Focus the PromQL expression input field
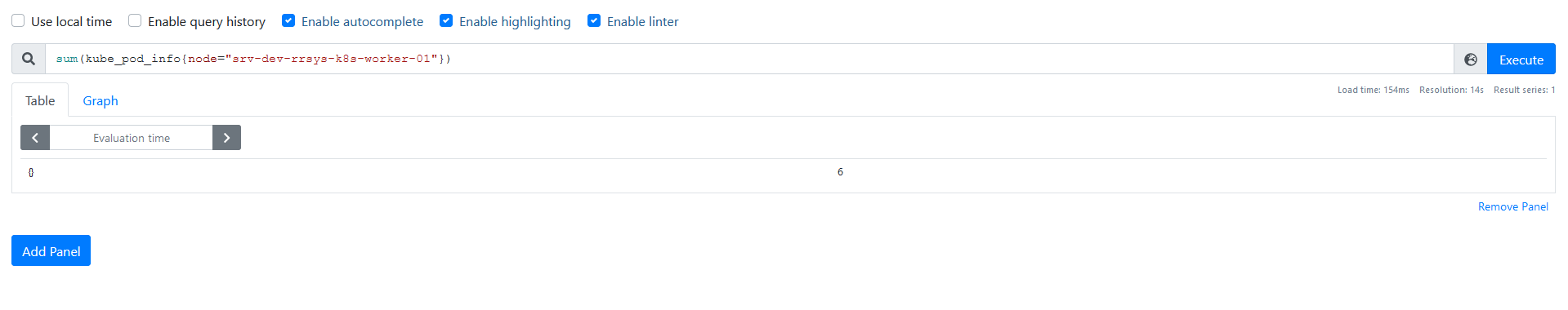The image size is (1568, 310). click(749, 59)
